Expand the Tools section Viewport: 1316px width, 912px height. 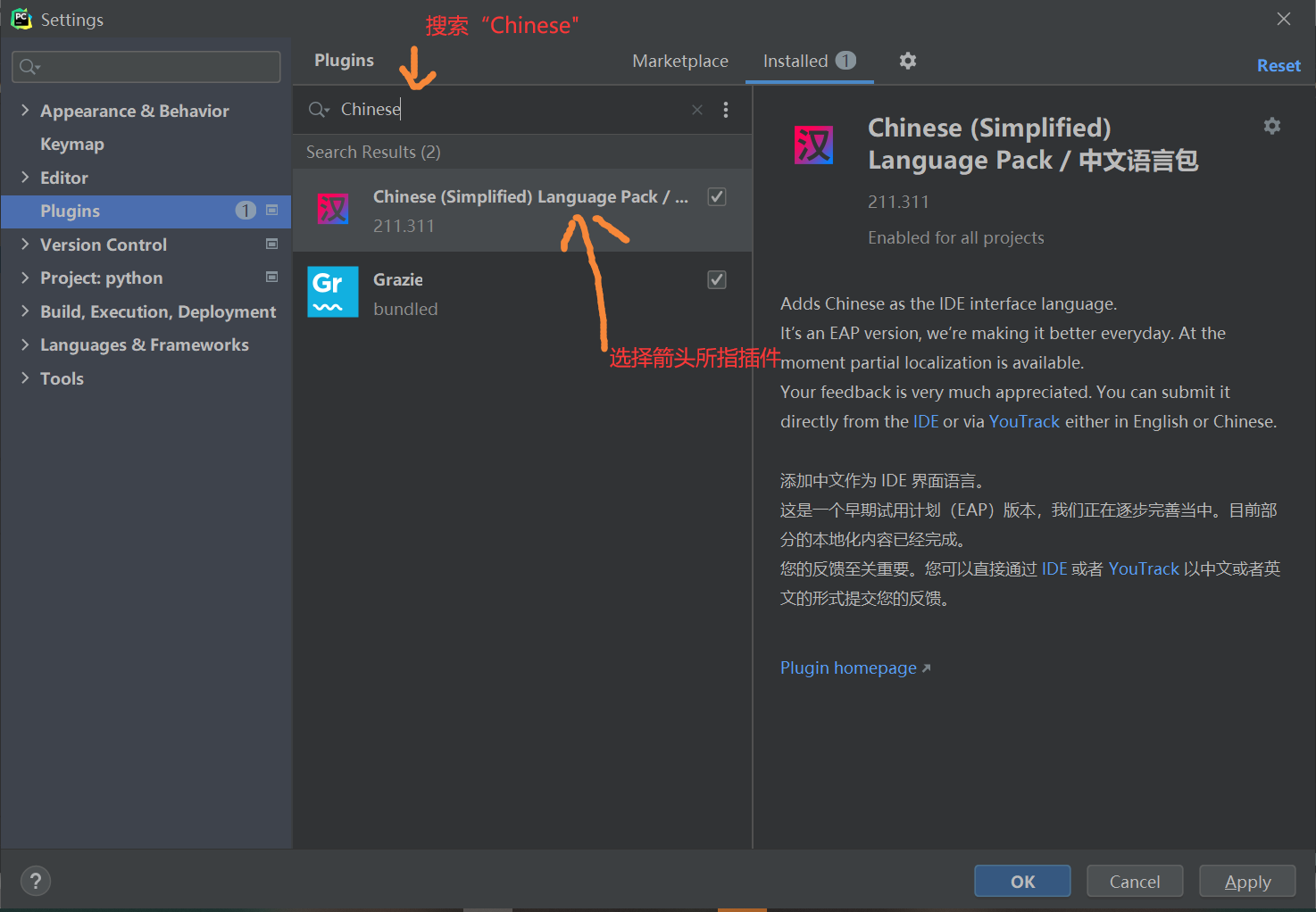[x=25, y=378]
